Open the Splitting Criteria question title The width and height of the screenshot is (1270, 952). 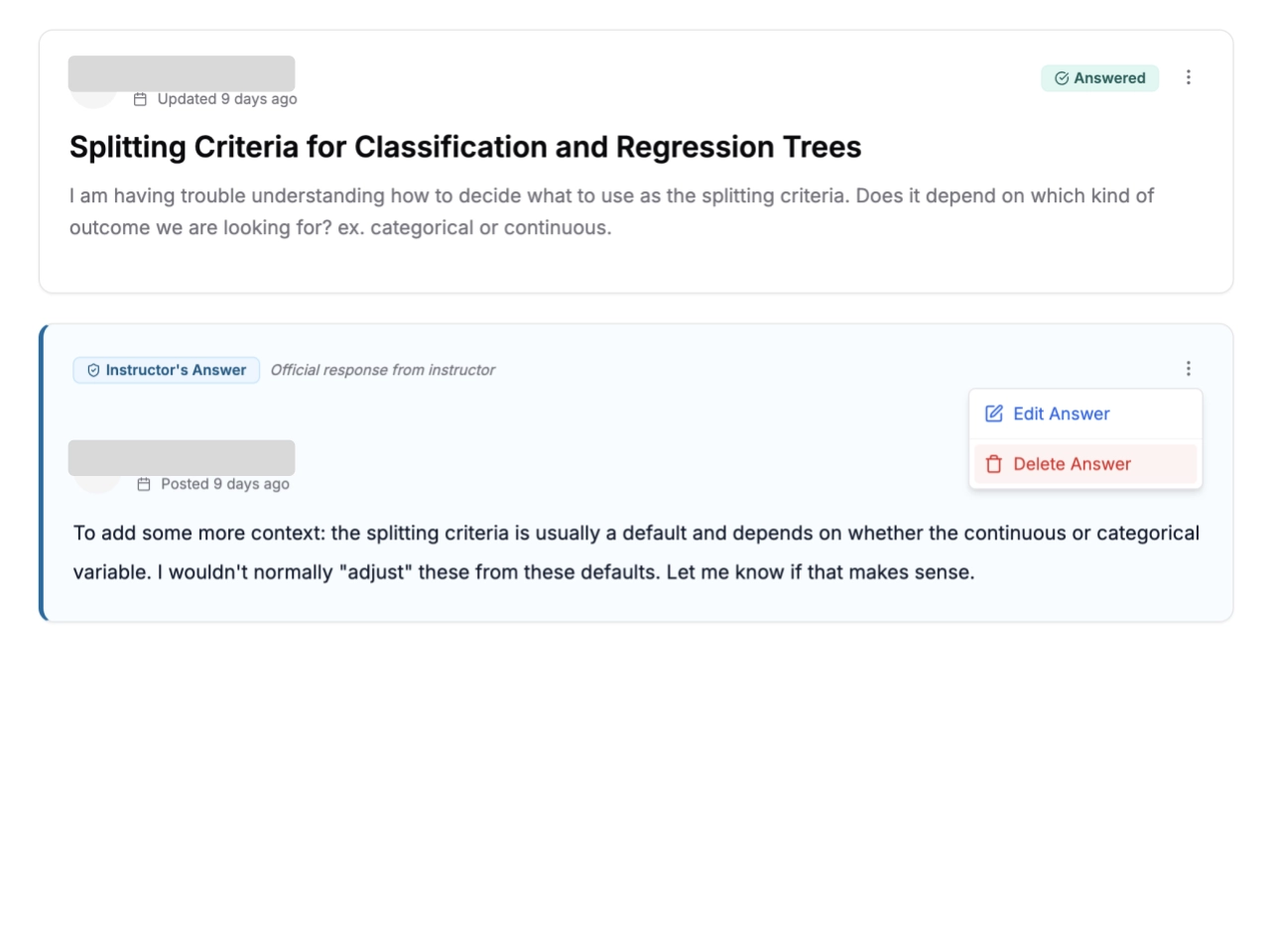pyautogui.click(x=465, y=147)
